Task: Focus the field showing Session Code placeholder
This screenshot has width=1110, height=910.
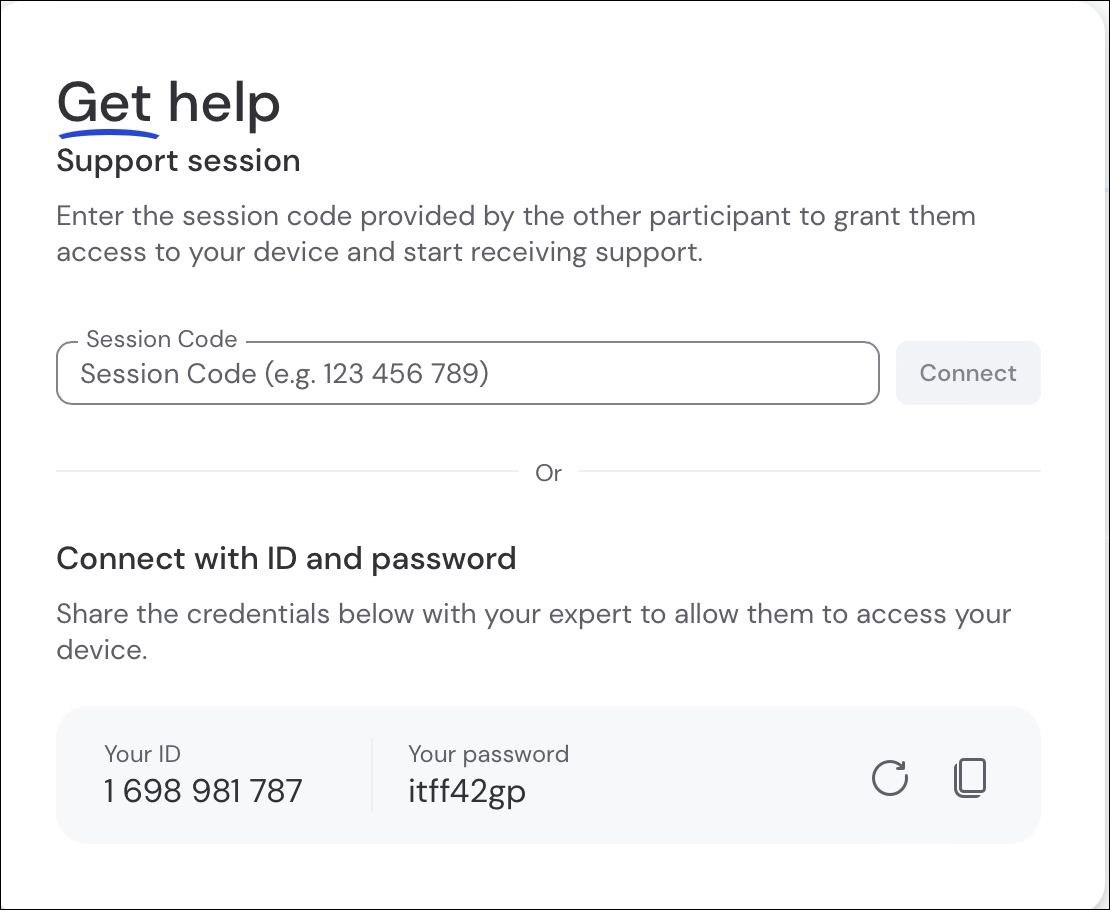Action: coord(467,373)
